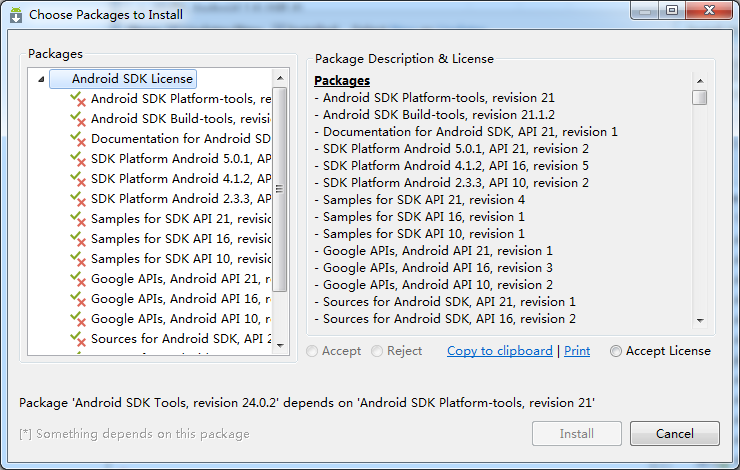
Task: Click the dependency message about Android SDK Tools
Action: (x=307, y=403)
